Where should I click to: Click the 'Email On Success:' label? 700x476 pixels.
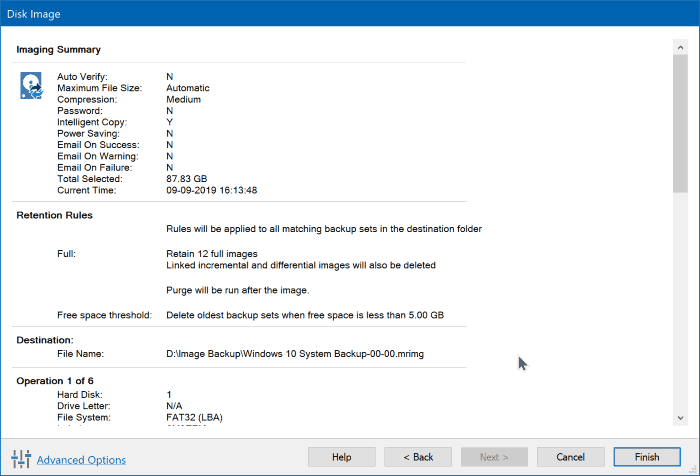[x=98, y=145]
